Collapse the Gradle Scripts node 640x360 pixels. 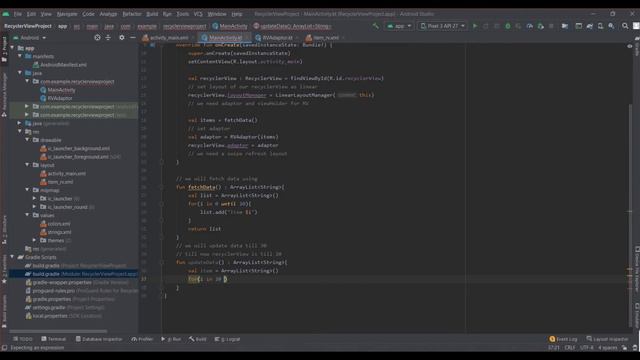pyautogui.click(x=12, y=257)
